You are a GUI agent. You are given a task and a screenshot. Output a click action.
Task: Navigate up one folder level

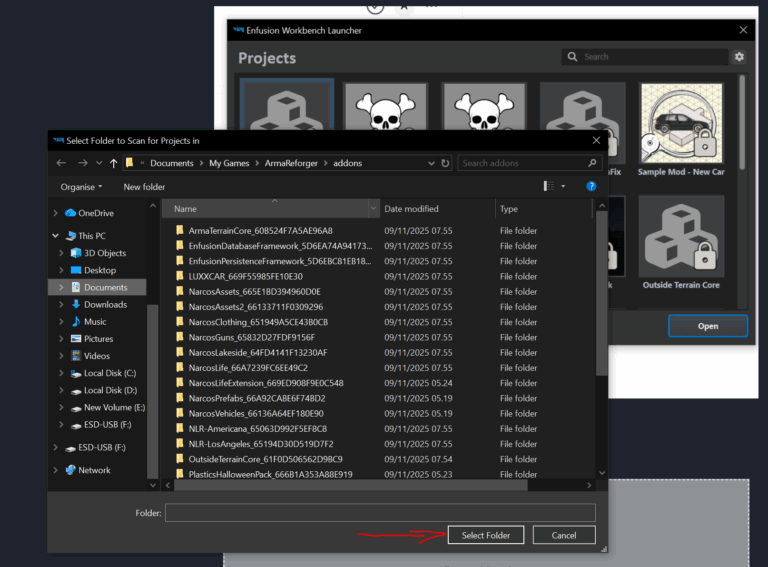click(113, 163)
